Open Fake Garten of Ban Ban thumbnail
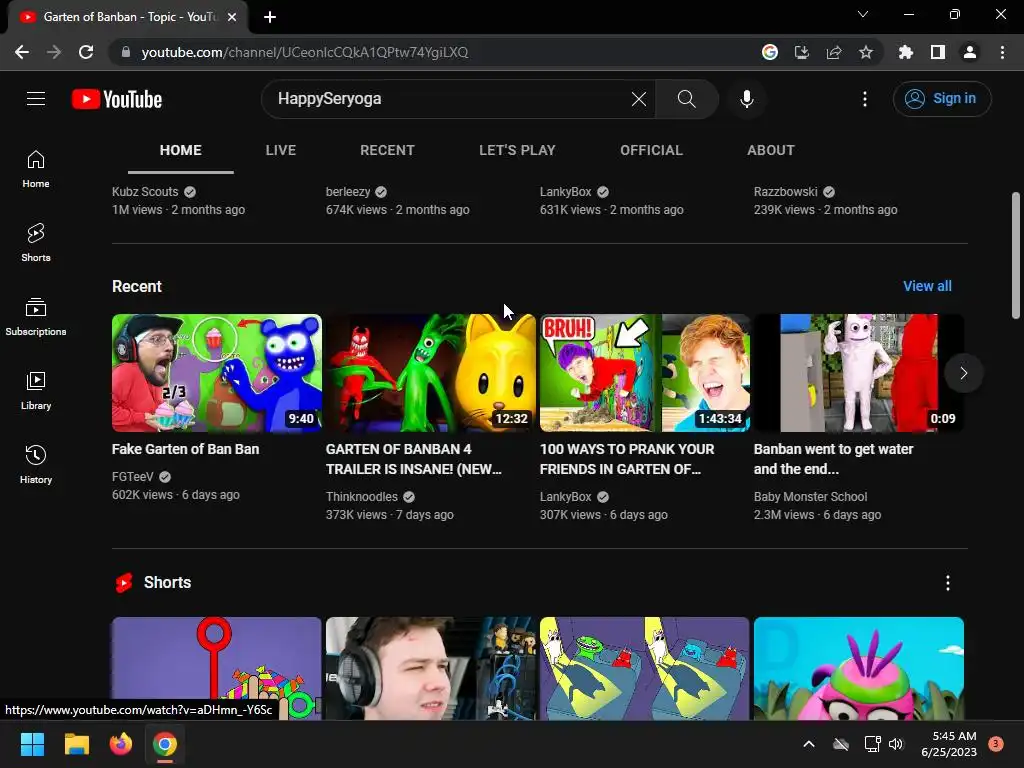The height and width of the screenshot is (768, 1024). [217, 373]
